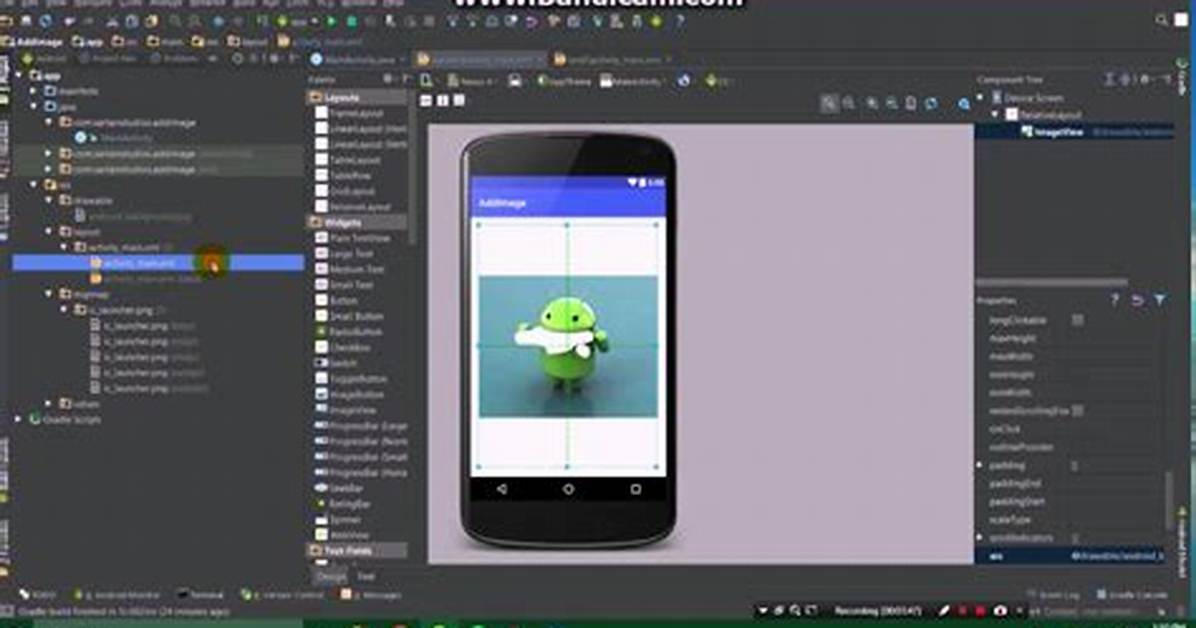This screenshot has height=628, width=1196.
Task: Click the green Run app button
Action: tap(332, 22)
